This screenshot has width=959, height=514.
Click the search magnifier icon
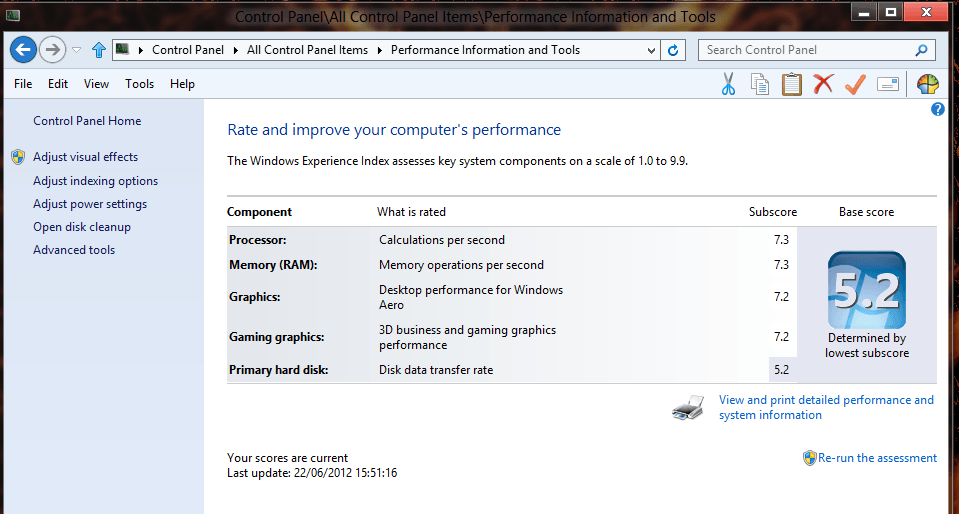coord(921,50)
